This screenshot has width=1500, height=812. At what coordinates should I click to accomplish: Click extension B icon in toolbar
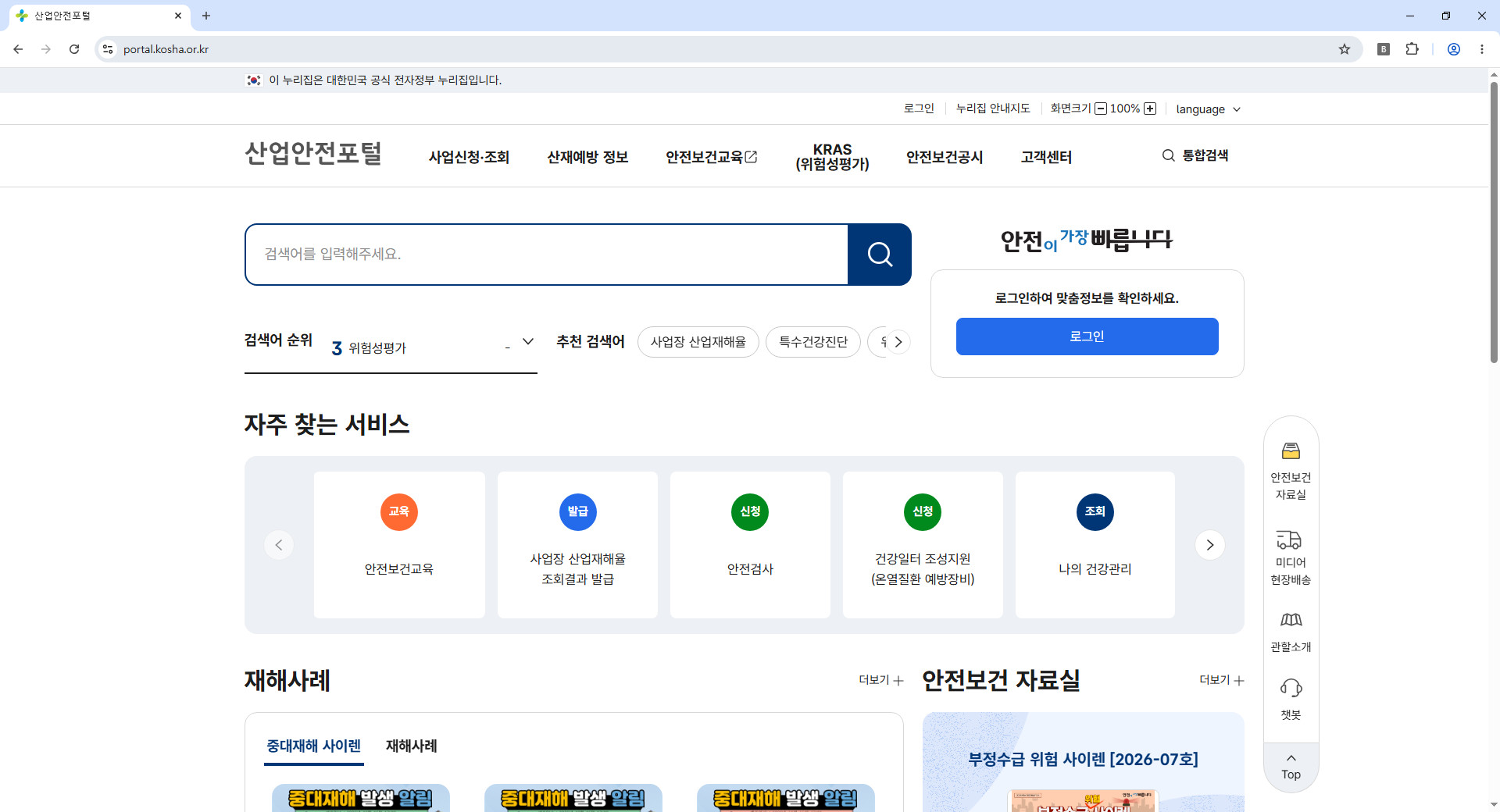point(1384,49)
